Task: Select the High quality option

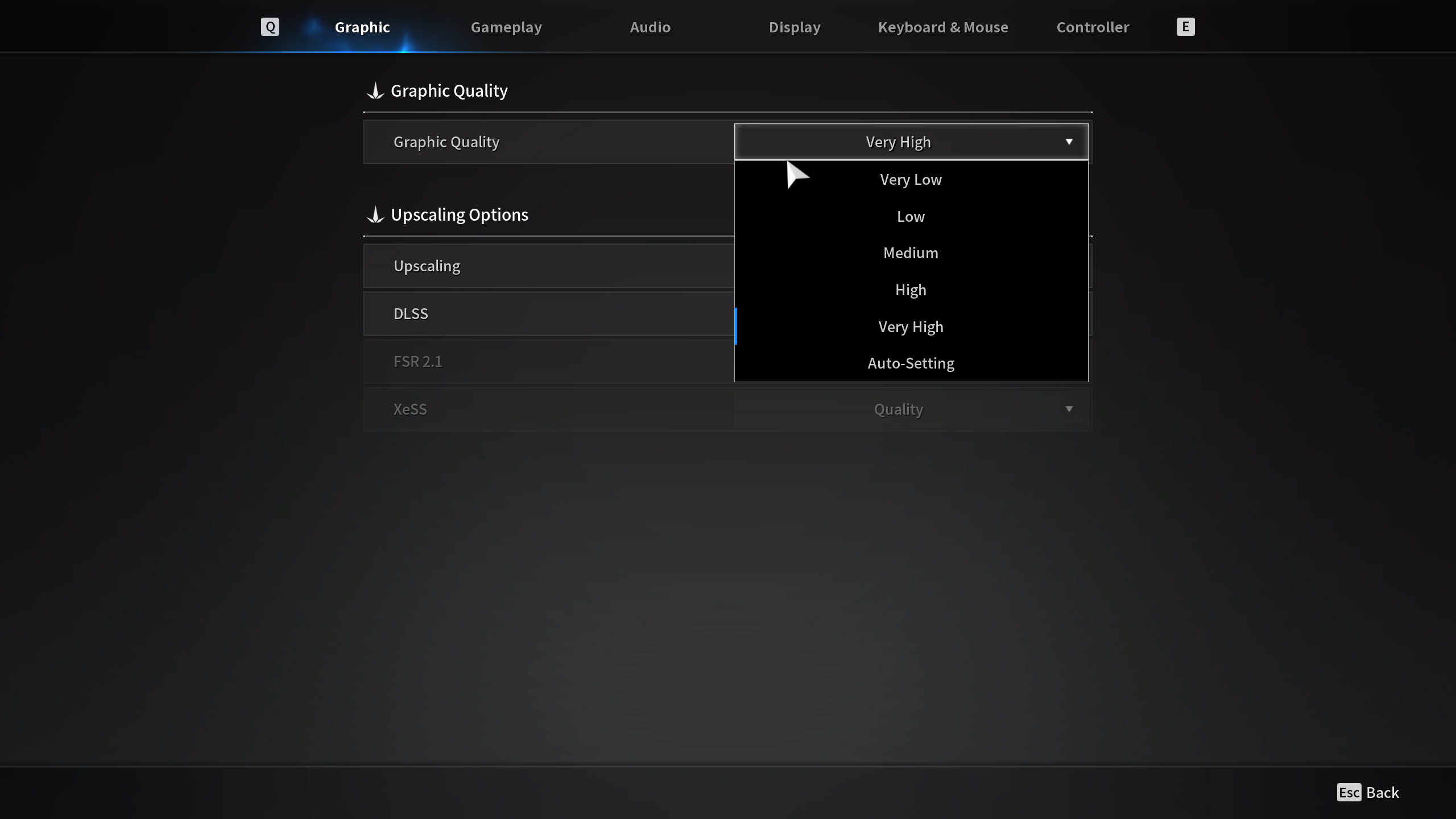Action: point(911,290)
